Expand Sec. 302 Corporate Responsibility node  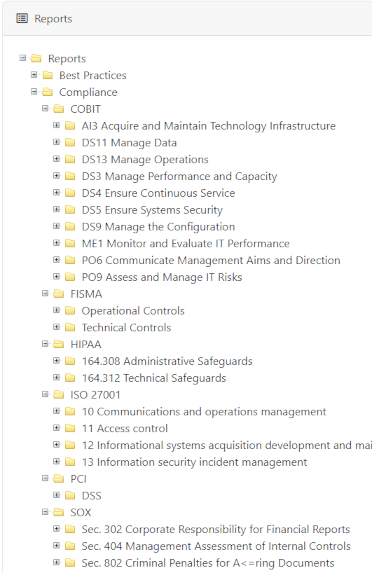coord(56,528)
